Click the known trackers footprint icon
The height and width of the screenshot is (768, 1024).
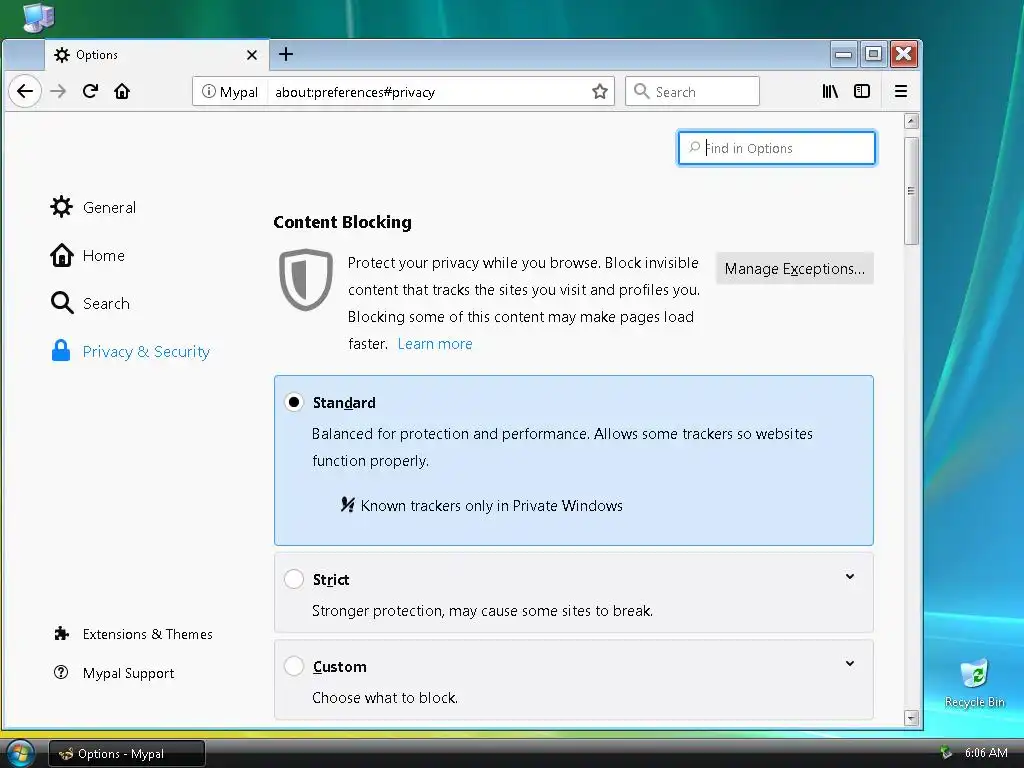click(347, 505)
